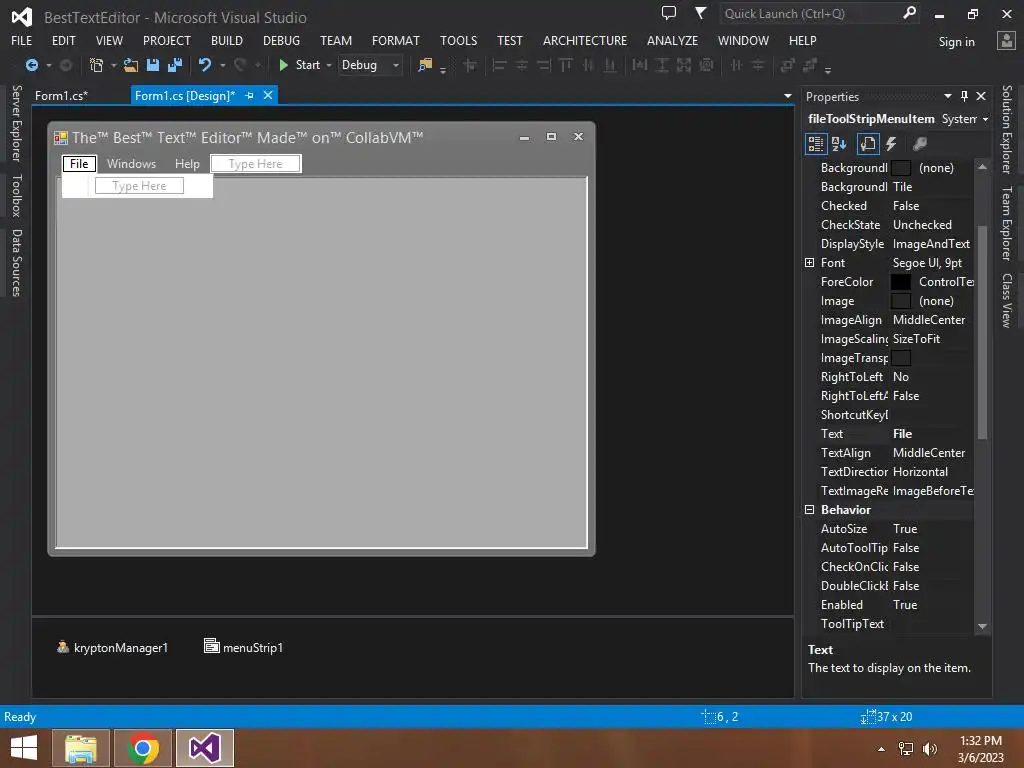Open the Team Explorer side tab
Image resolution: width=1024 pixels, height=768 pixels.
(1006, 223)
